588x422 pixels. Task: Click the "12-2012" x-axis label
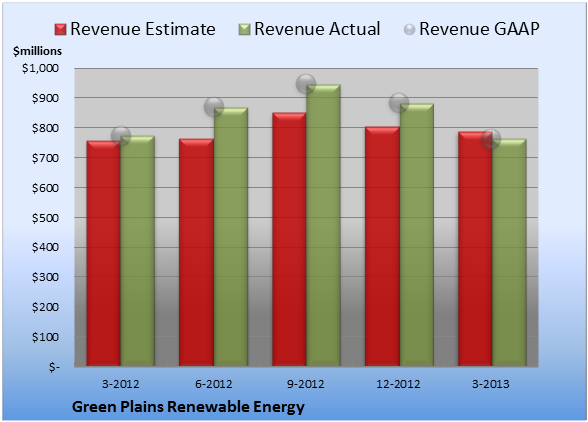pos(398,384)
